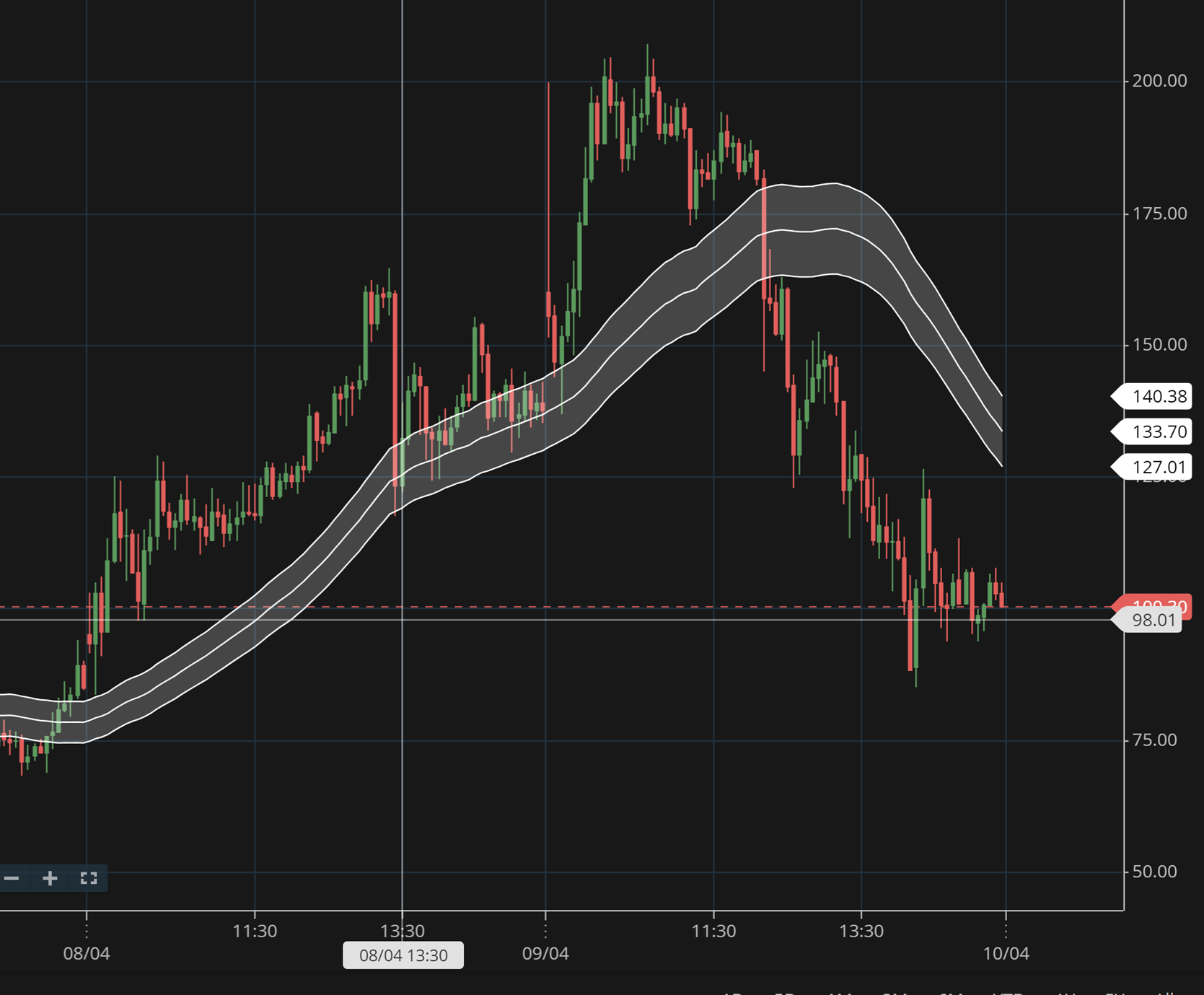Click the 175.00 price axis label
Viewport: 1204px width, 995px height.
tap(1159, 214)
